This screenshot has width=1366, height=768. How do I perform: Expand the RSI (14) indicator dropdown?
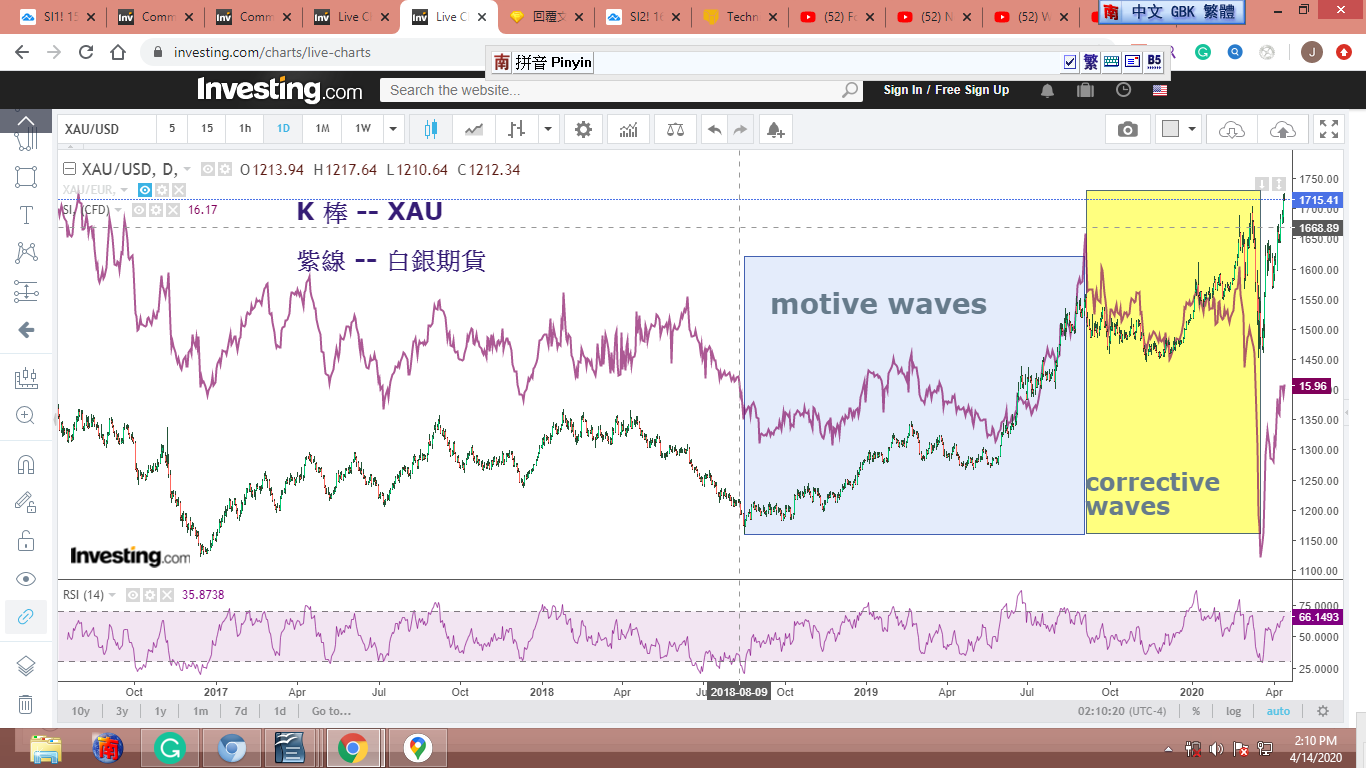tap(112, 595)
